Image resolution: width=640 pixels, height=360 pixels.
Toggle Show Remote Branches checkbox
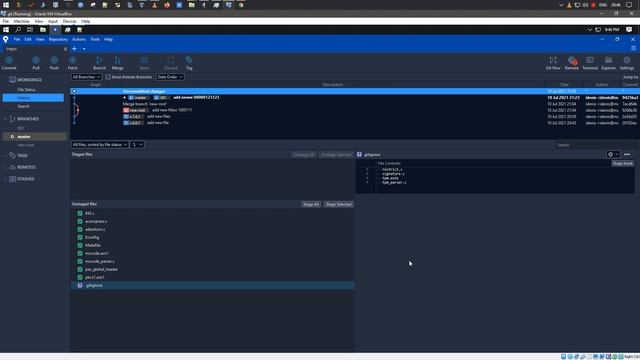tap(108, 77)
